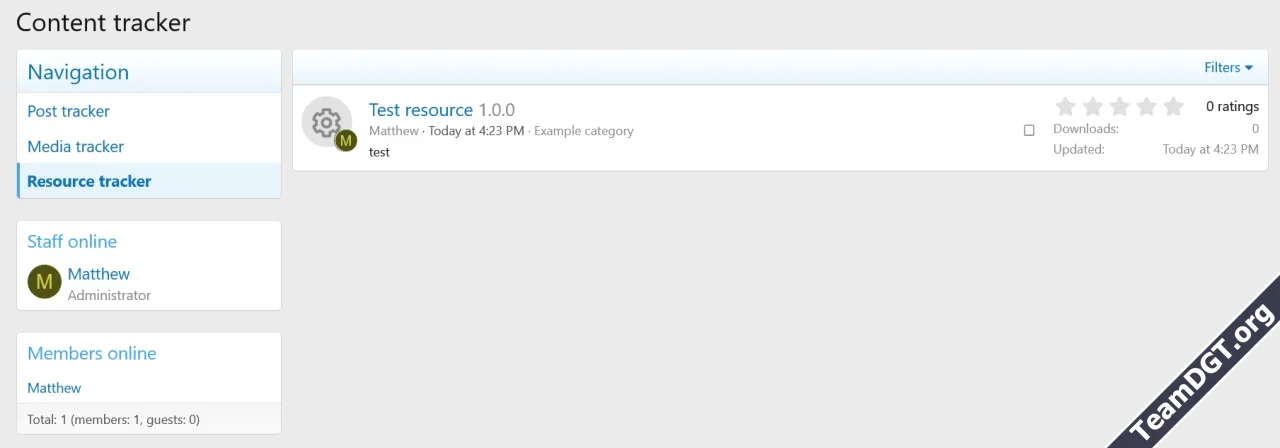1280x448 pixels.
Task: Select Resource tracker in Navigation
Action: (x=89, y=181)
